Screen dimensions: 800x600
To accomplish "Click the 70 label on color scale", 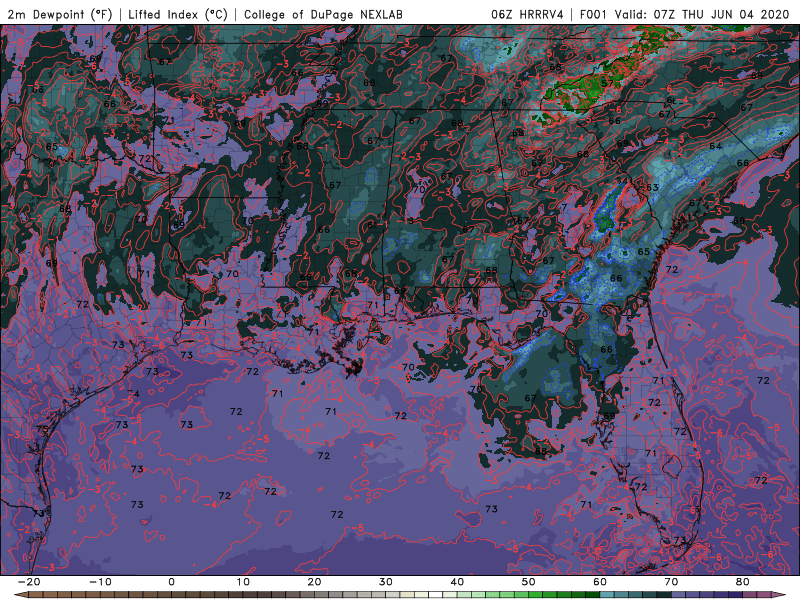I will click(671, 582).
